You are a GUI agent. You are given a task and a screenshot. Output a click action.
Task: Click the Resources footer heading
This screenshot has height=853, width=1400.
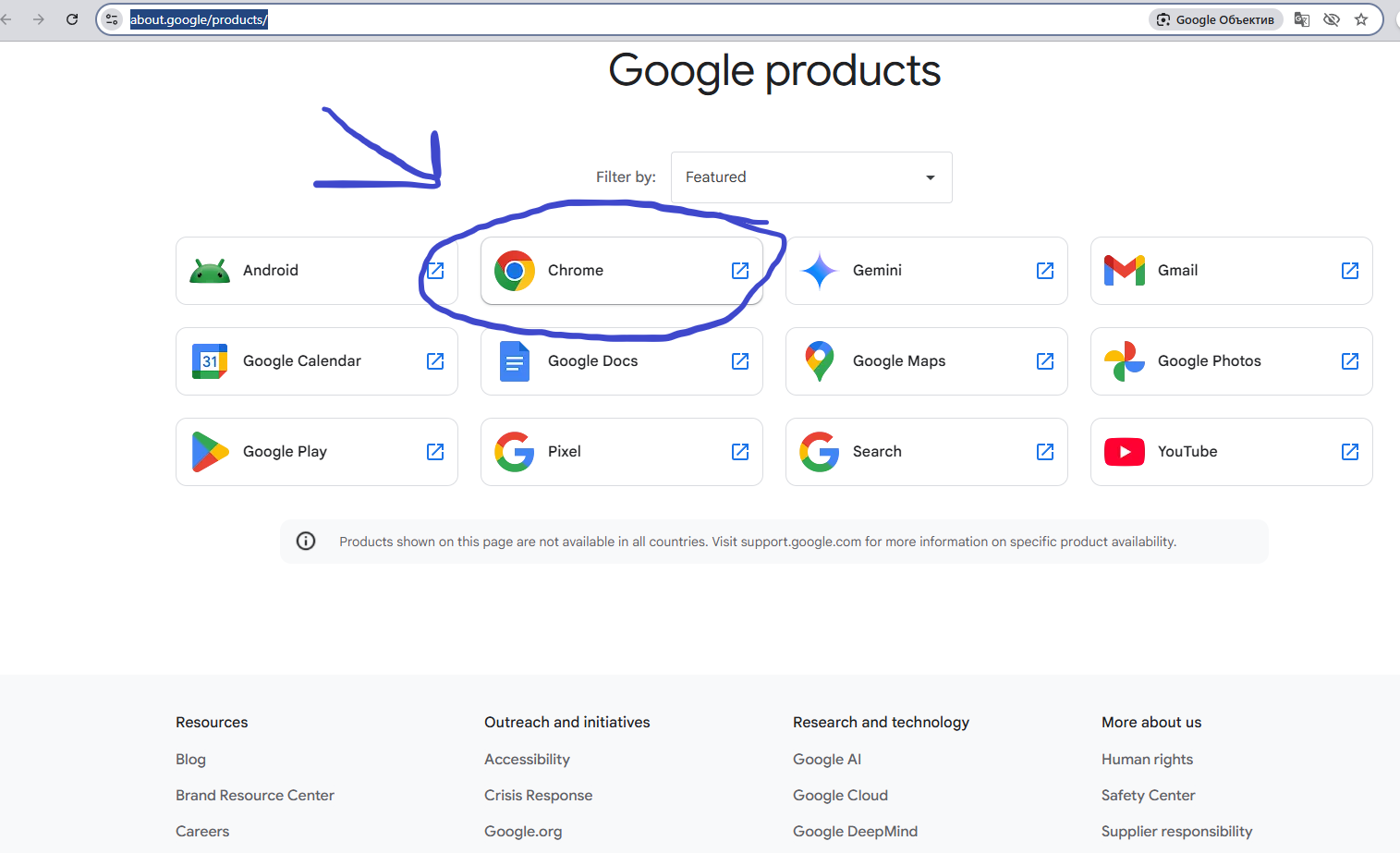click(x=212, y=723)
